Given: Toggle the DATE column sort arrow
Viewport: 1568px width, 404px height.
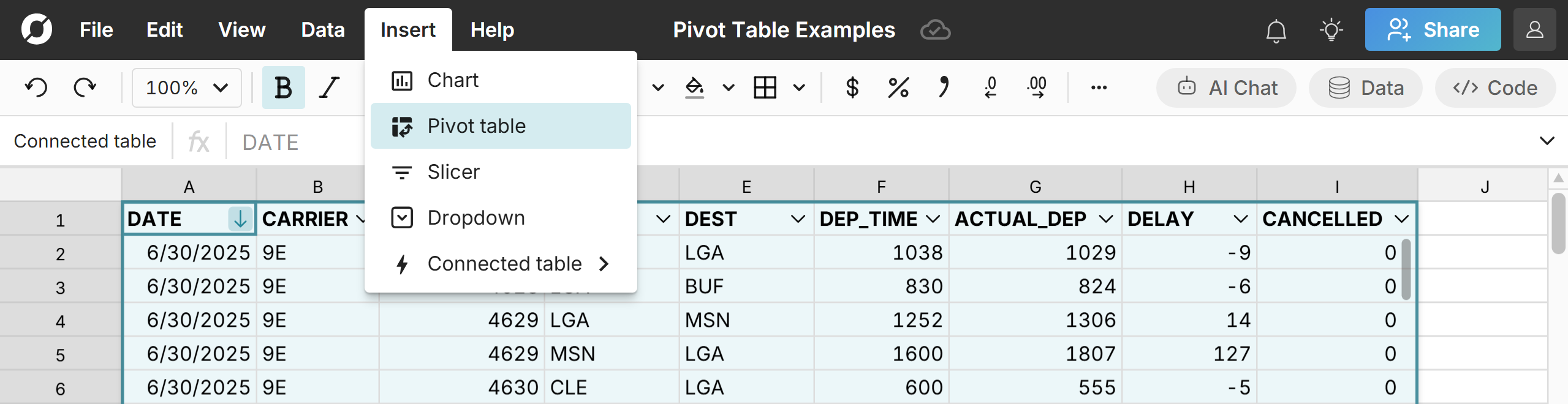Looking at the screenshot, I should pos(240,219).
